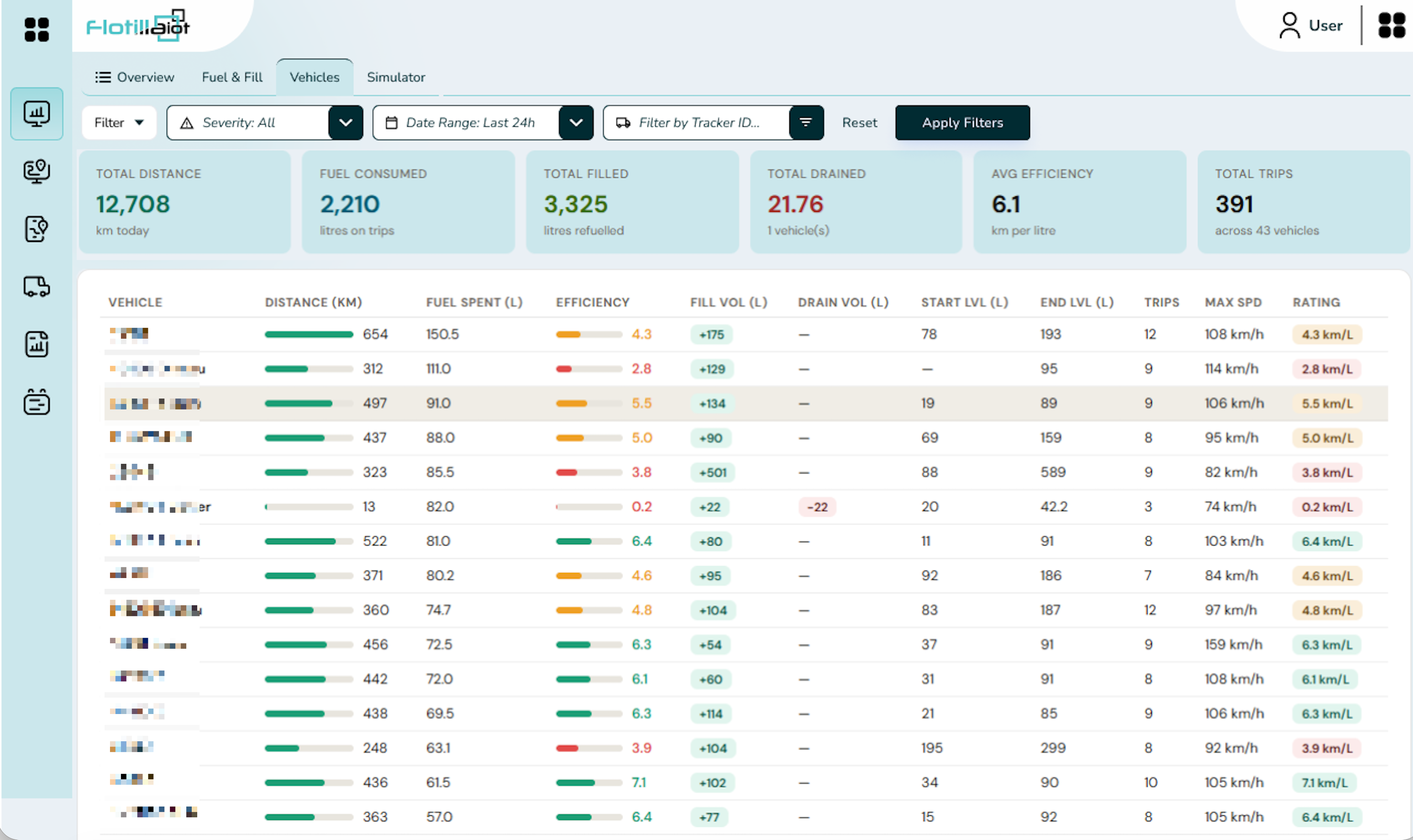Open the top-right apps grid icon

[1392, 26]
